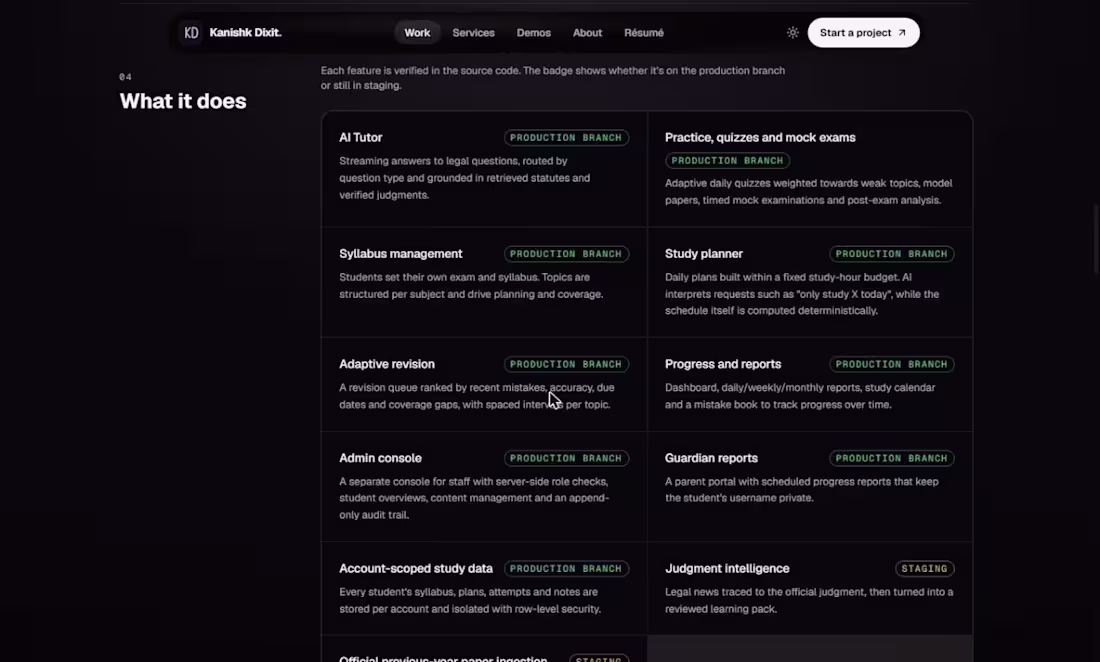Click the Production Branch badge under Practice, quizzes
Viewport: 1100px width, 662px height.
[727, 161]
